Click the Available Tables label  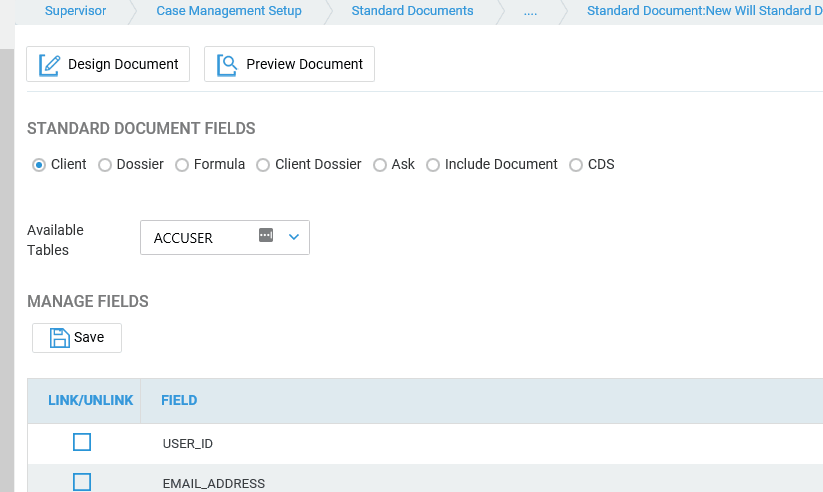pos(55,240)
